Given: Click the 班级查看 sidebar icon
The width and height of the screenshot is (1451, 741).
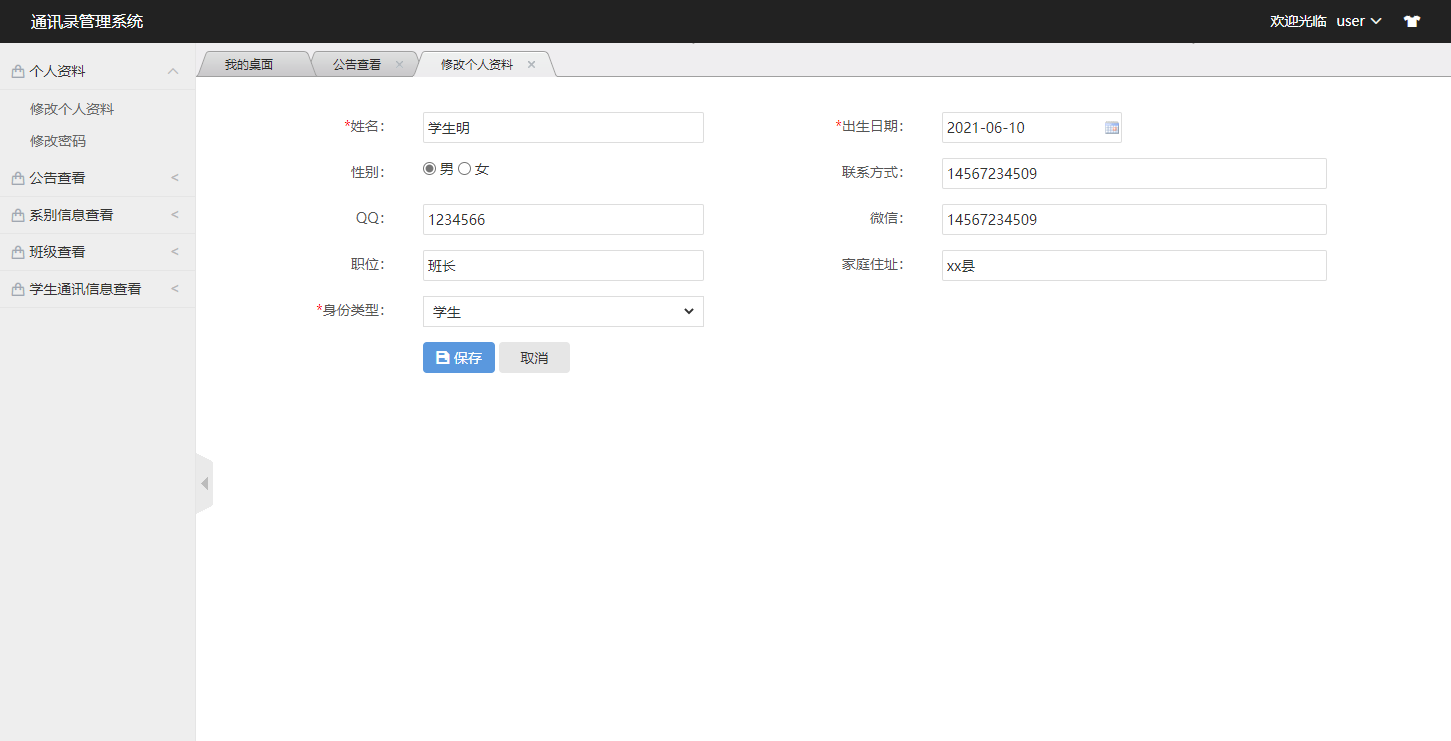Looking at the screenshot, I should pyautogui.click(x=16, y=251).
